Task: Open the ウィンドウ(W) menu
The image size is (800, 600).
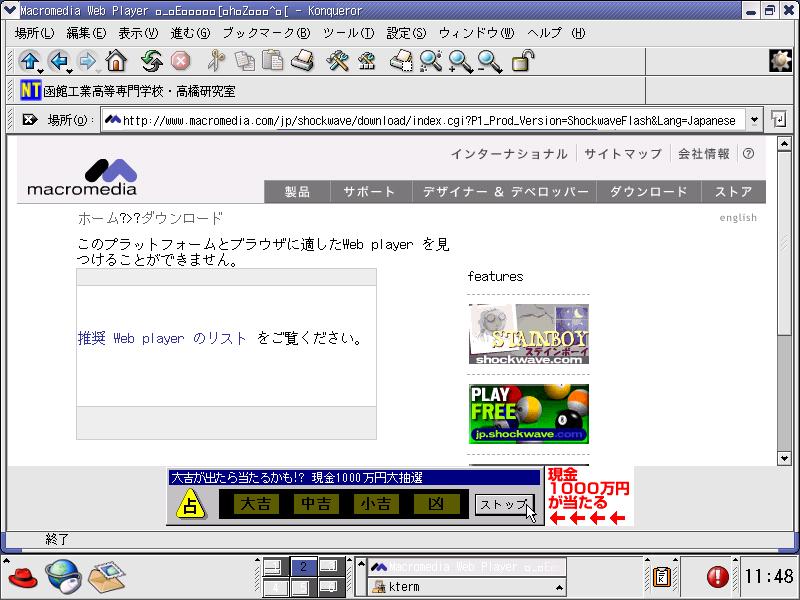Action: tap(477, 33)
